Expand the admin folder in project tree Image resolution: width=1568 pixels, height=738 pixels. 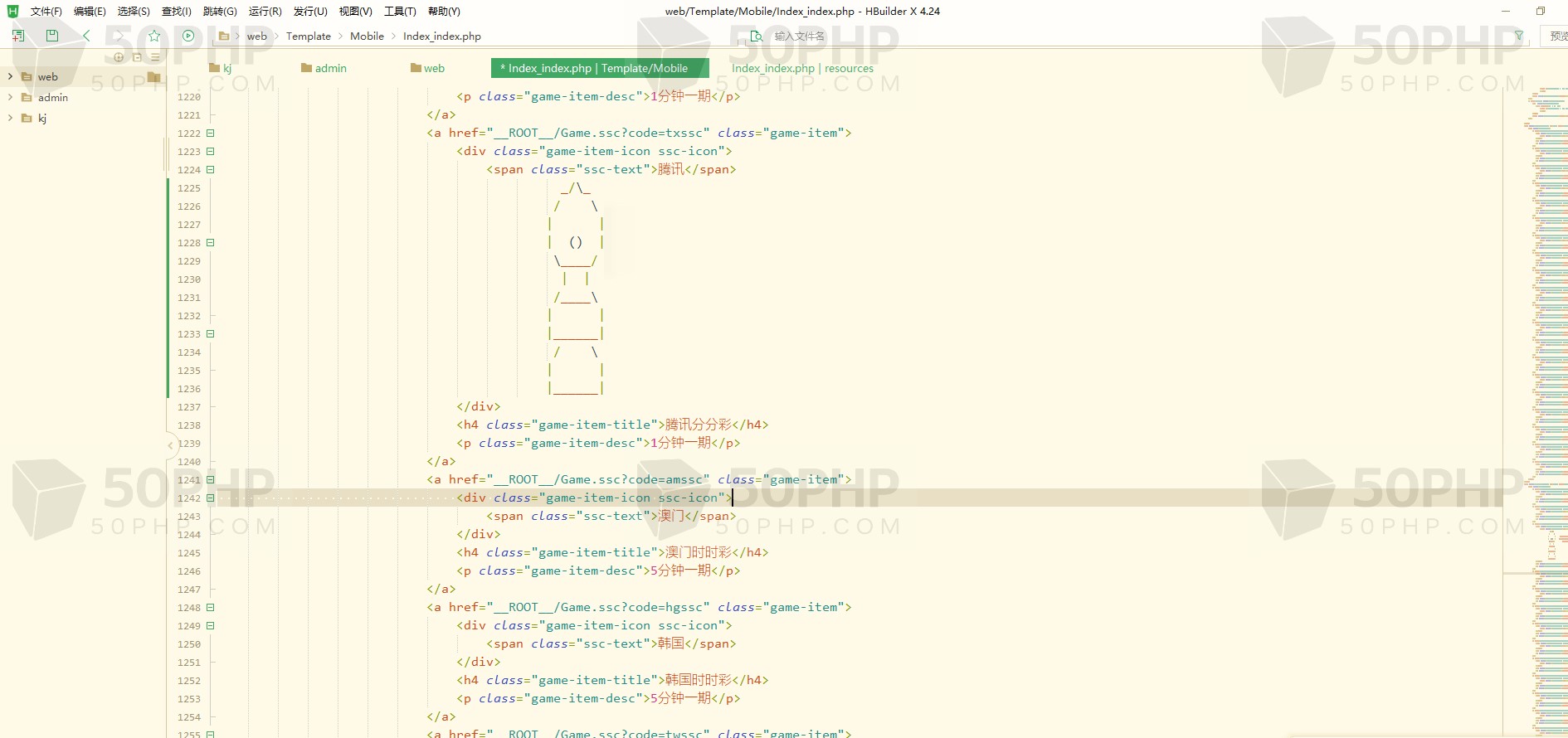10,97
